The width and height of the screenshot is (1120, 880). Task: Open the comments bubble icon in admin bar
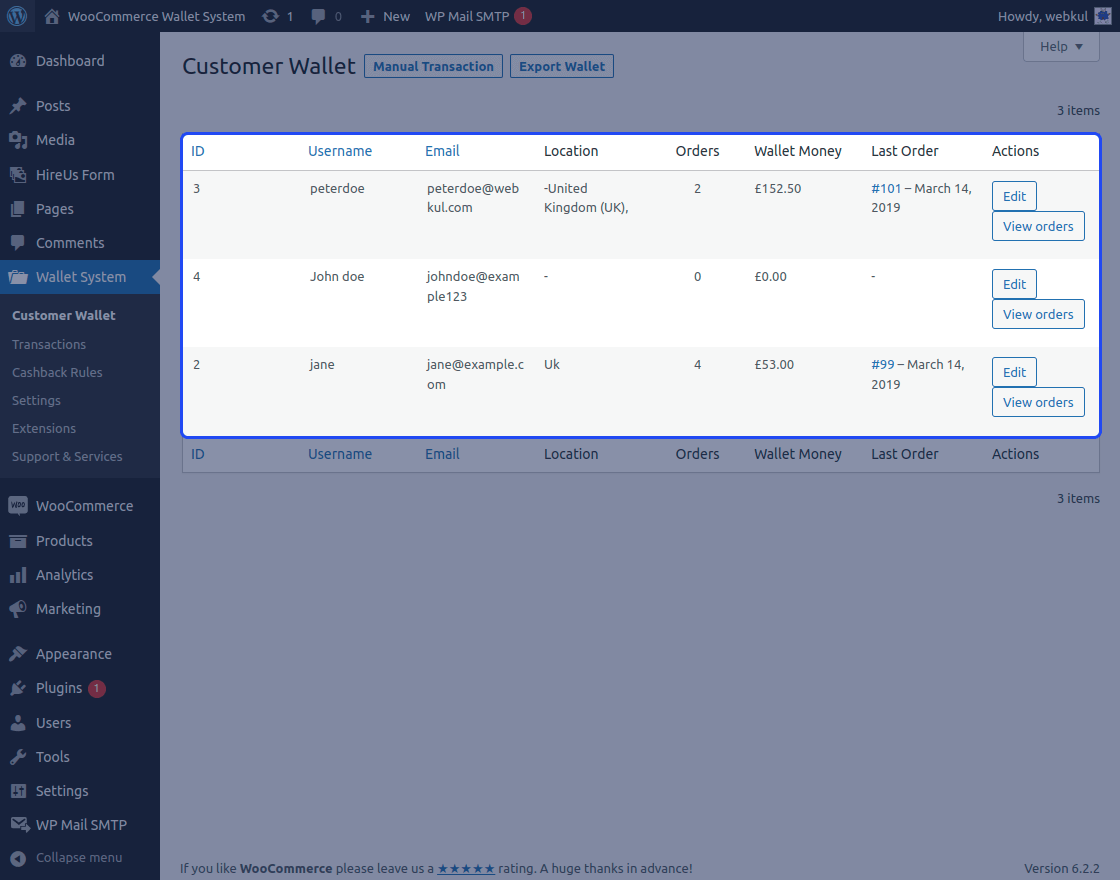pyautogui.click(x=317, y=16)
